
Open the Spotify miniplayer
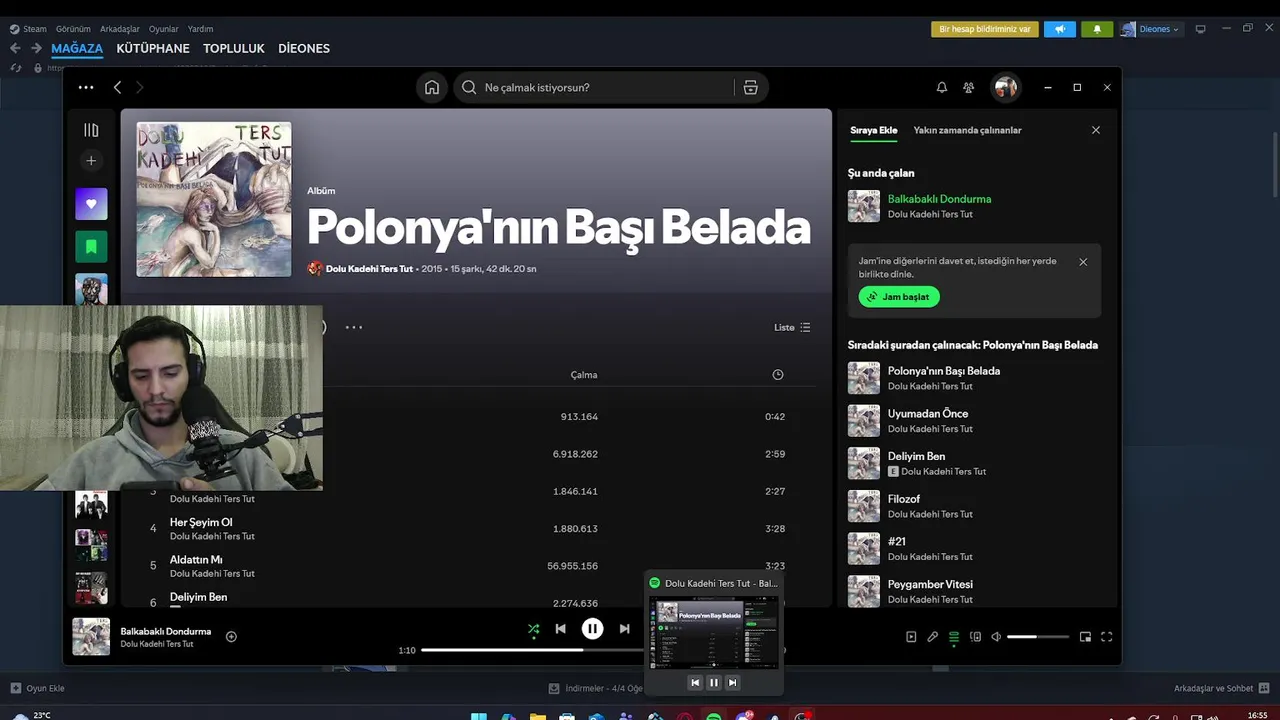(x=1085, y=637)
